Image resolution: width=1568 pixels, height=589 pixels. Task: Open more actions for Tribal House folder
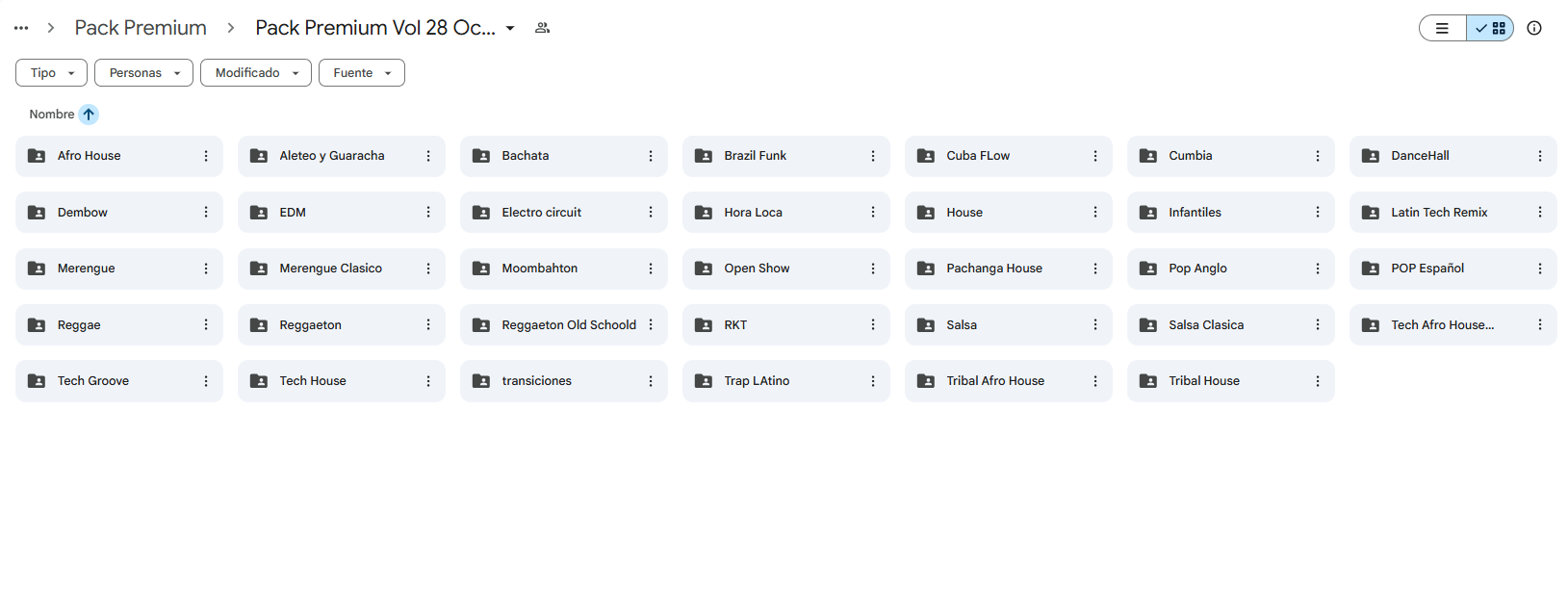coord(1317,381)
